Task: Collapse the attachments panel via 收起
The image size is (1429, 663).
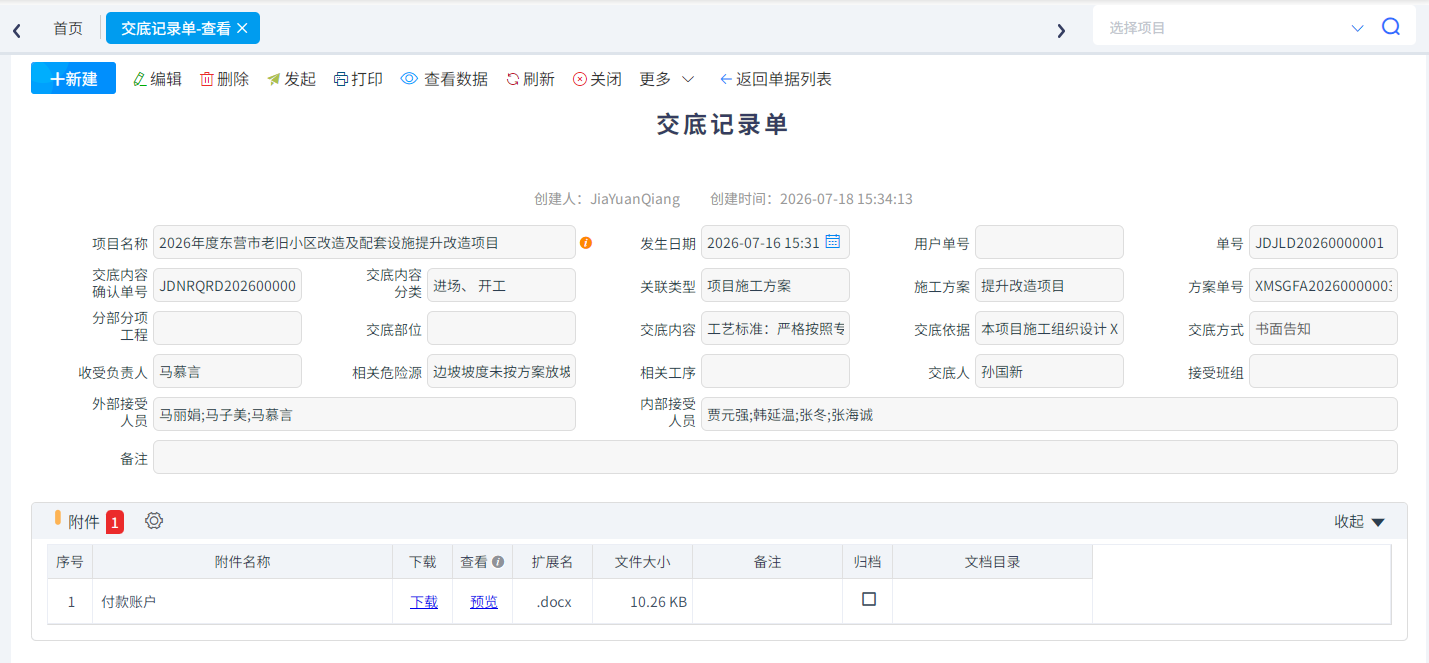Action: (1360, 521)
